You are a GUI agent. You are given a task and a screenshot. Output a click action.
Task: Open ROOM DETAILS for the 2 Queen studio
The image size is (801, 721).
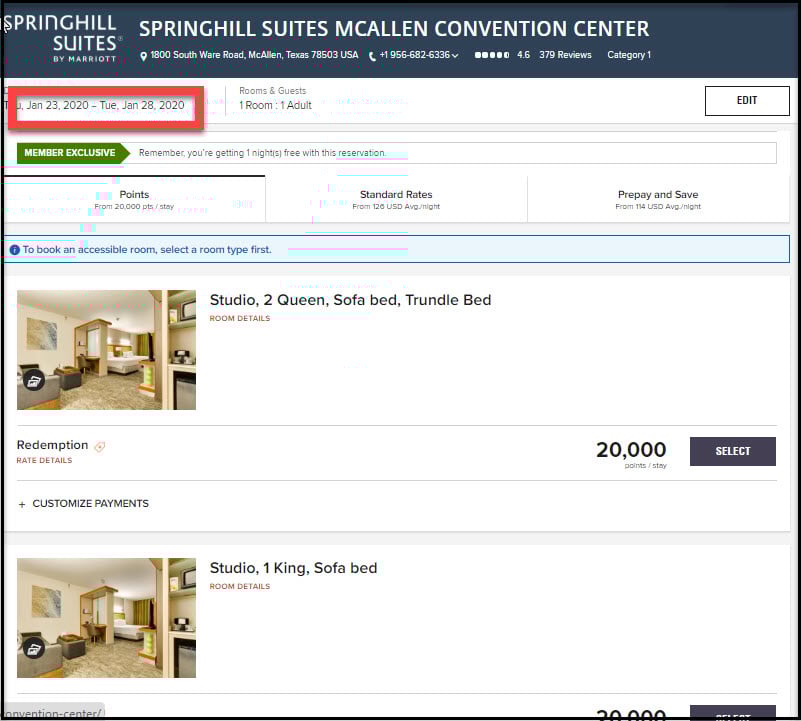pyautogui.click(x=240, y=318)
